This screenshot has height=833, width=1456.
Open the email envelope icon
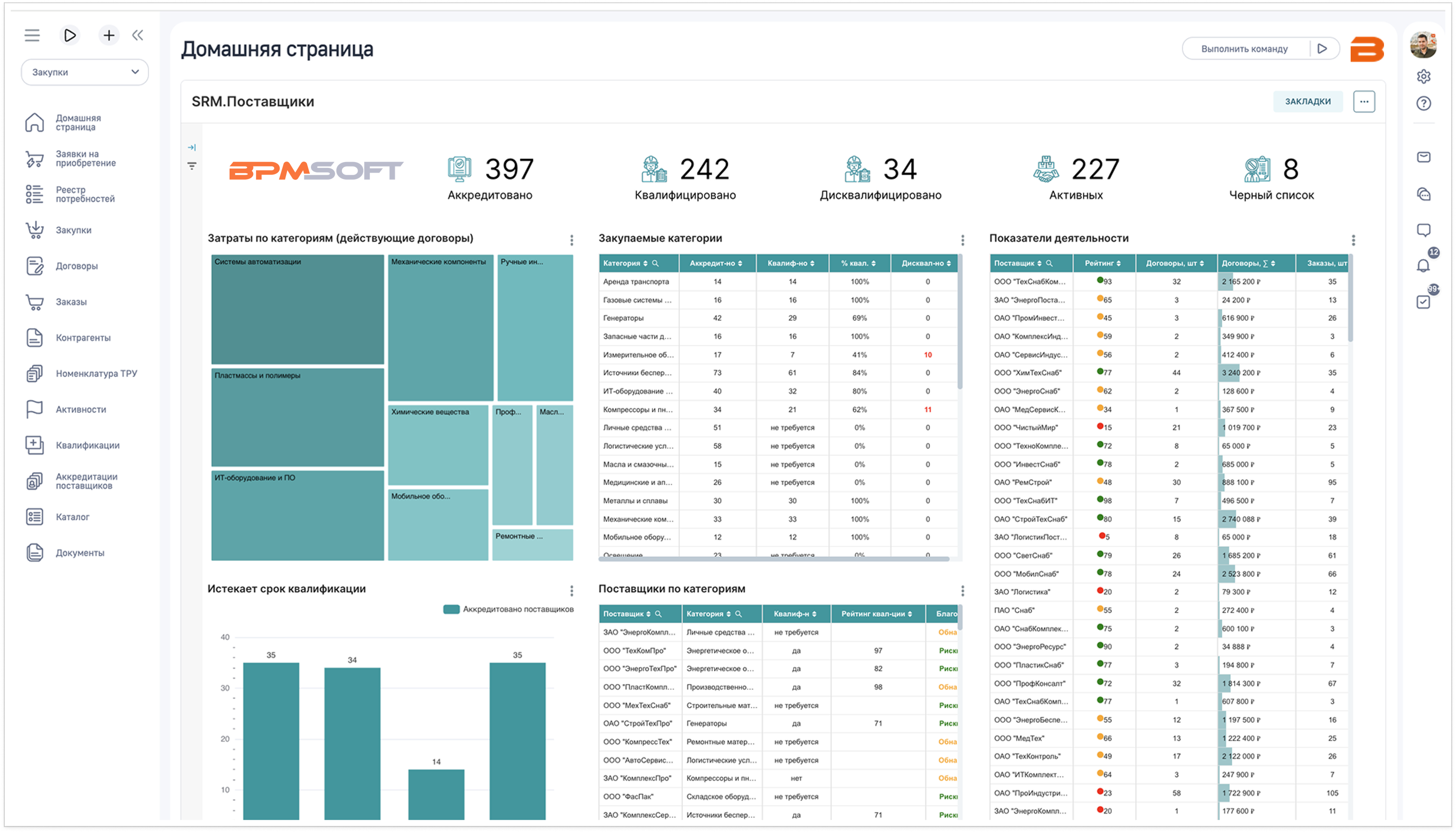pyautogui.click(x=1424, y=157)
